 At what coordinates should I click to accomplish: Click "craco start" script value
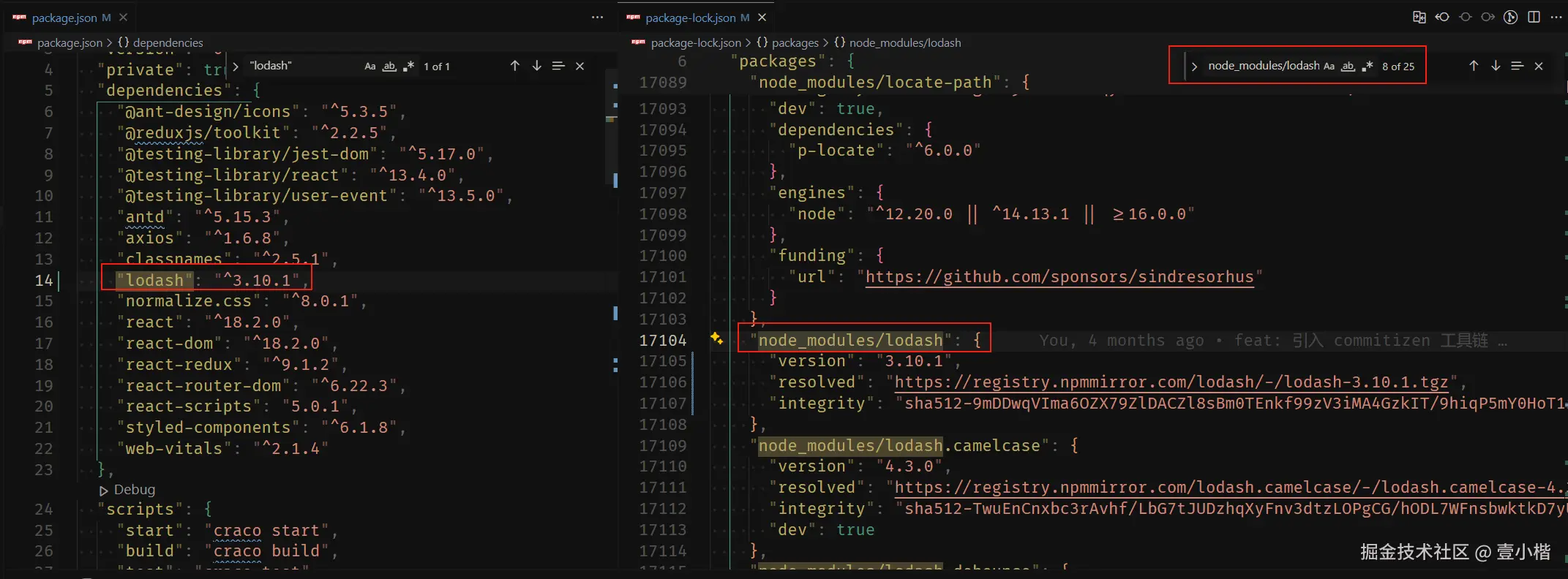coord(271,531)
